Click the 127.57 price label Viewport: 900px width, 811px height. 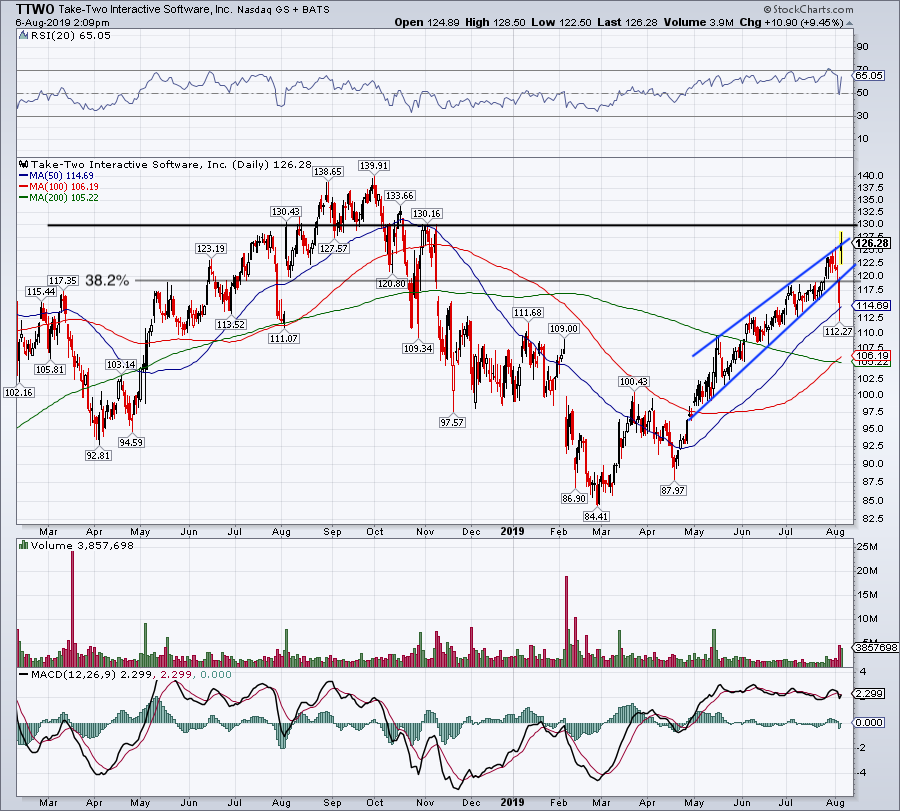pos(333,249)
